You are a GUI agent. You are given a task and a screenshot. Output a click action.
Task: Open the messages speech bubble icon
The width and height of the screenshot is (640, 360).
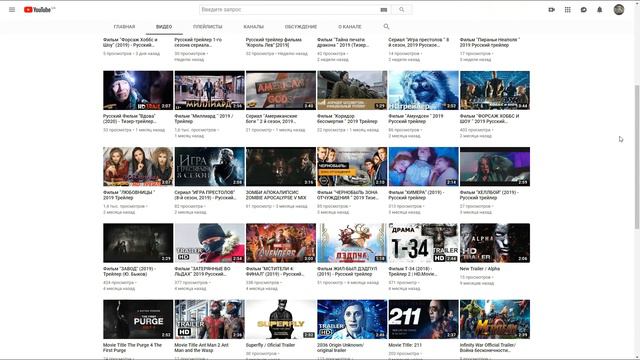click(x=583, y=9)
